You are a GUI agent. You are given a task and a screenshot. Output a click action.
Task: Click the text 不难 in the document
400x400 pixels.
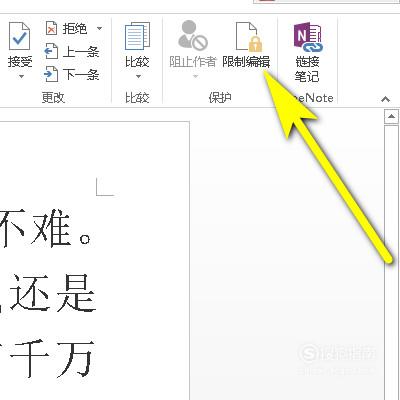coord(36,228)
